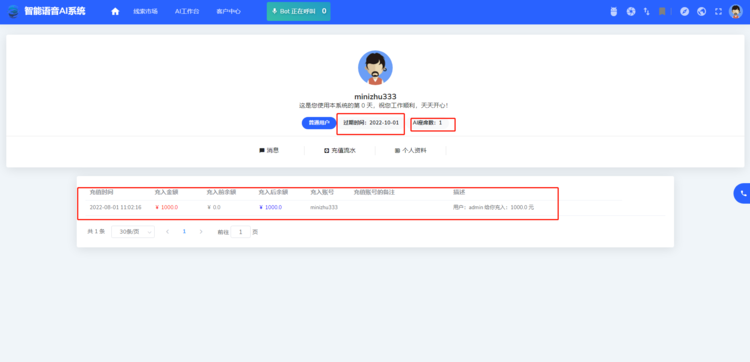Open the compass icon in header
The height and width of the screenshot is (362, 750).
pyautogui.click(x=684, y=11)
